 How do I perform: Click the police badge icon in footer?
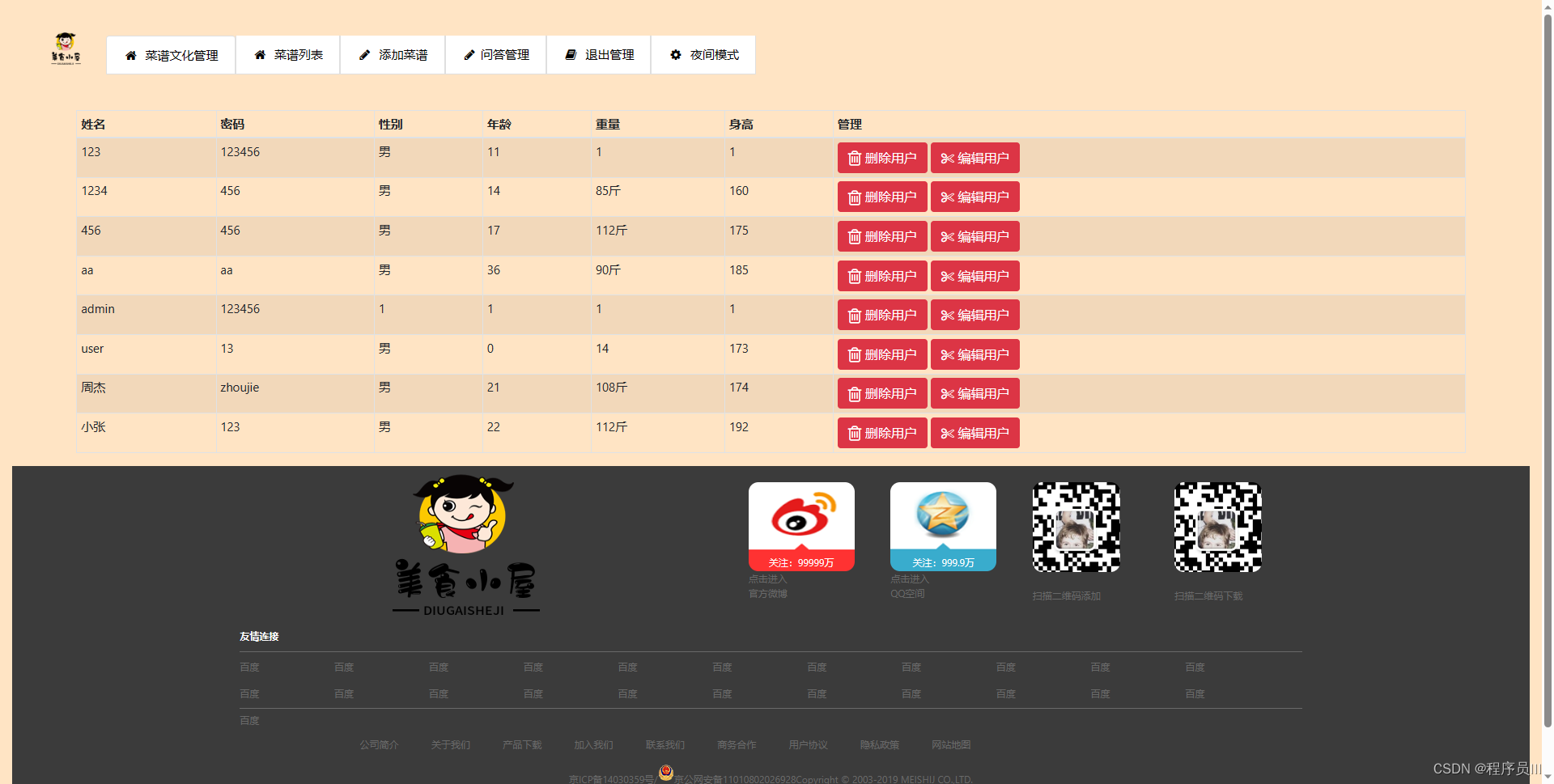coord(665,773)
